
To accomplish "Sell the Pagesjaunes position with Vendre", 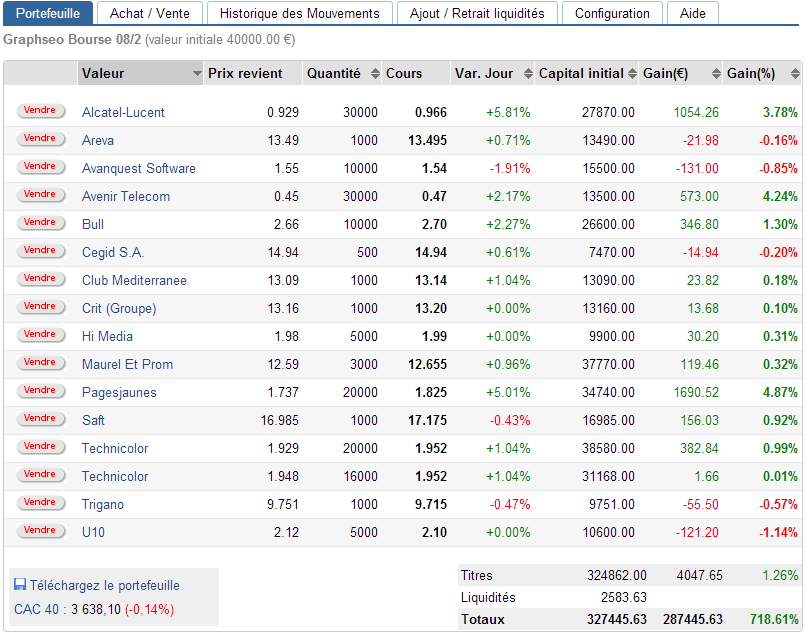I will tap(40, 390).
